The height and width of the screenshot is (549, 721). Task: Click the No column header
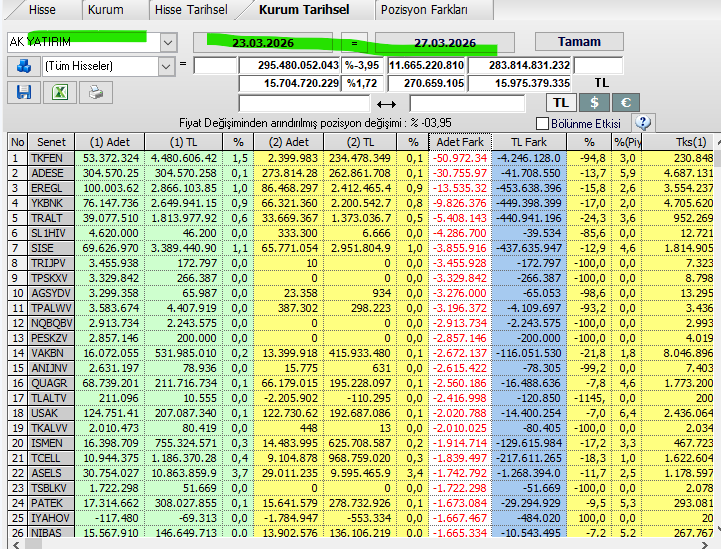click(x=18, y=142)
